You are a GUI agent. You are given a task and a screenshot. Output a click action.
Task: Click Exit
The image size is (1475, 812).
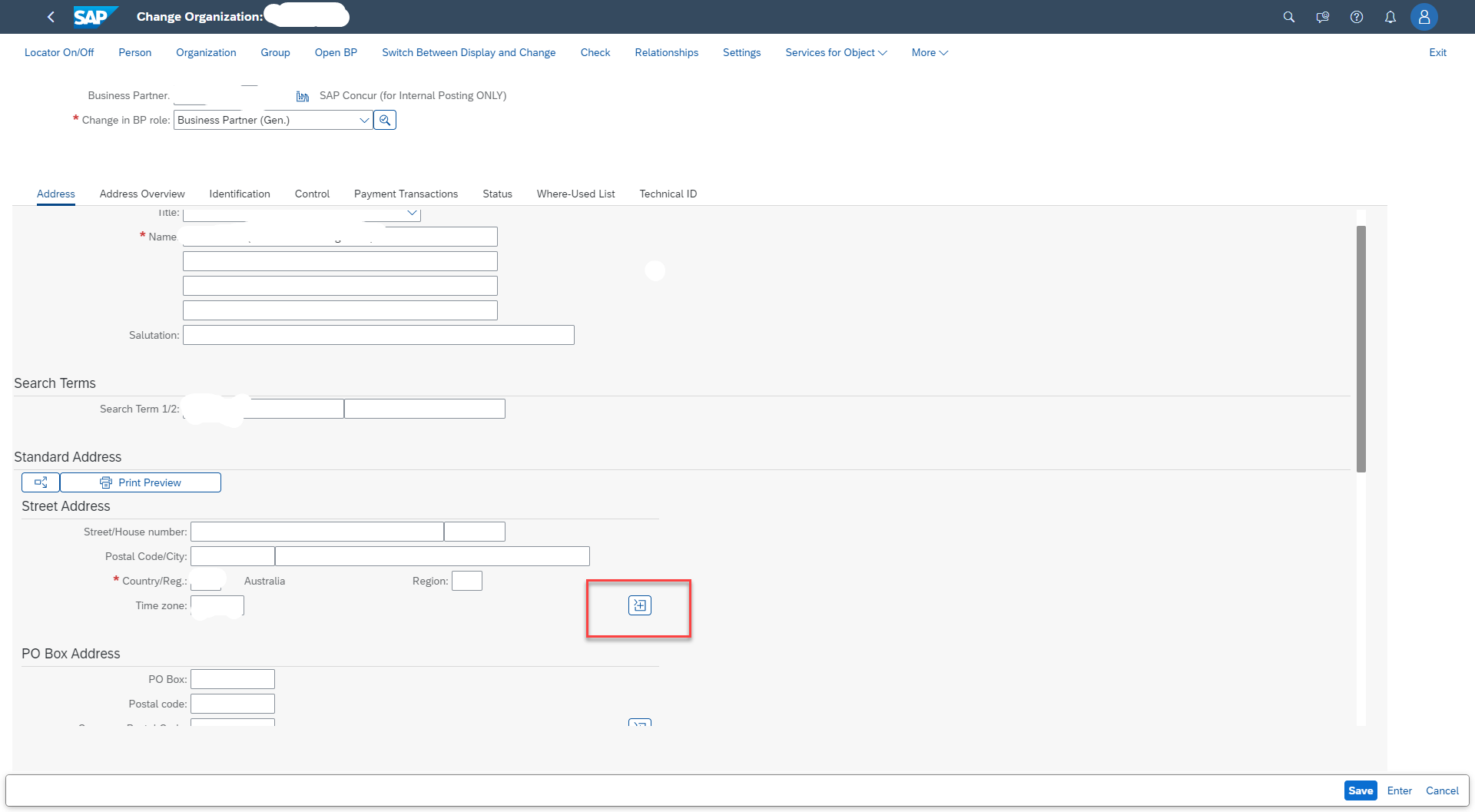[x=1438, y=52]
